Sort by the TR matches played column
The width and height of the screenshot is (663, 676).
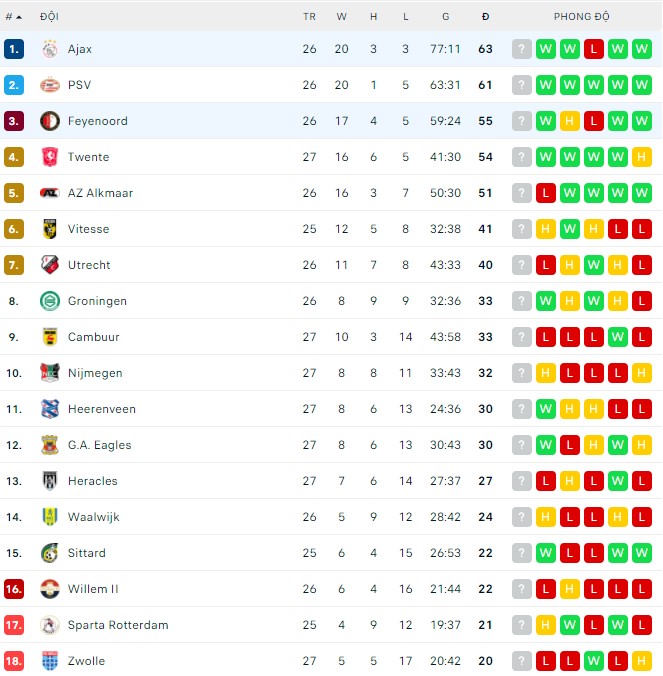[x=309, y=17]
